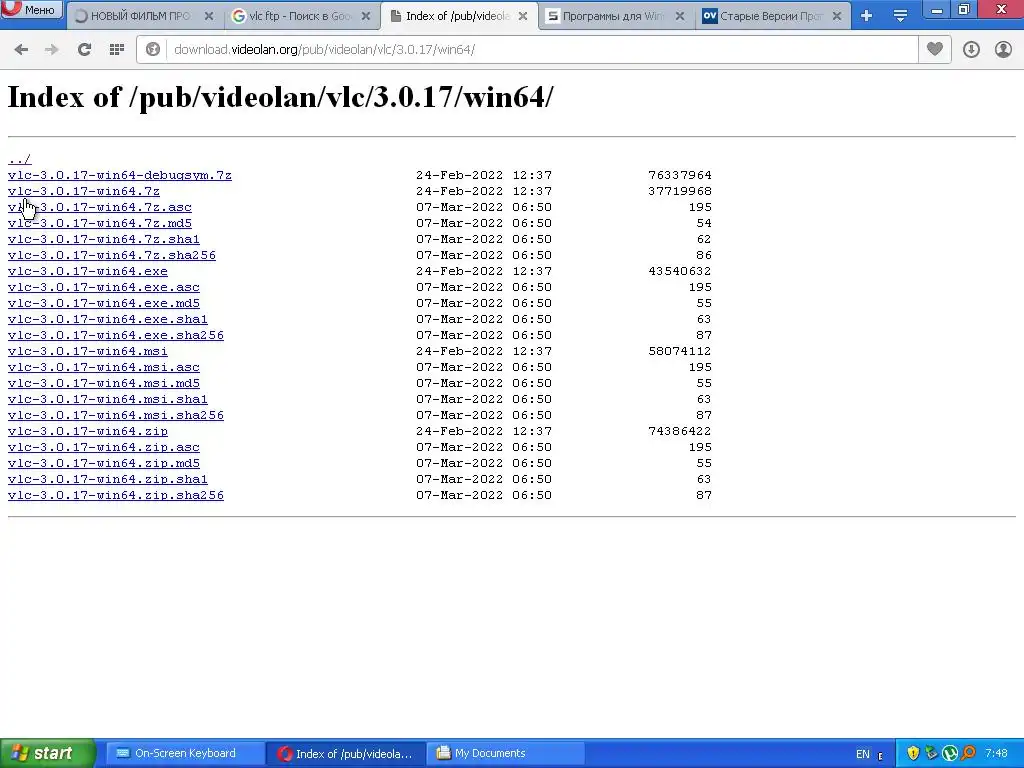1024x768 pixels.
Task: Open vlc-3.0.17-win64.7z.sha1 link
Action: [104, 239]
